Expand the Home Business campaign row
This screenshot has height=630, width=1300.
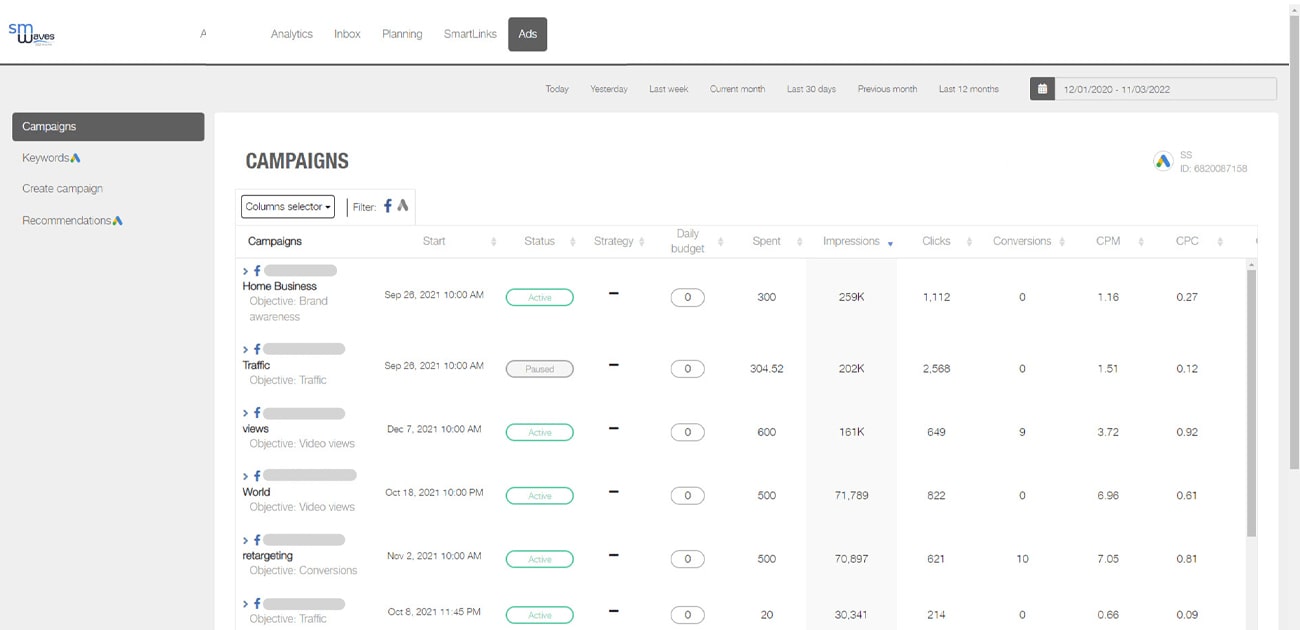point(246,271)
